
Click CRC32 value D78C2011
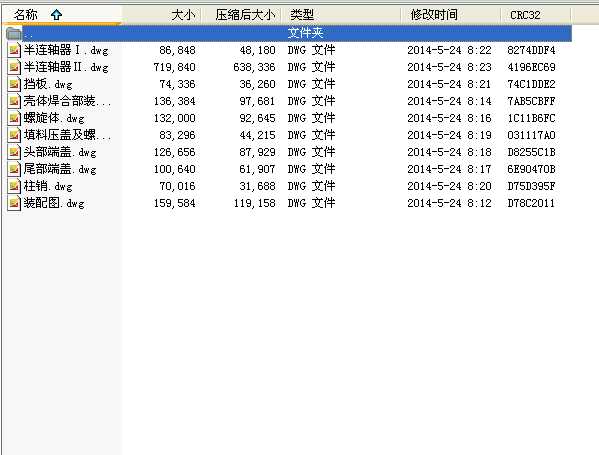pyautogui.click(x=531, y=203)
